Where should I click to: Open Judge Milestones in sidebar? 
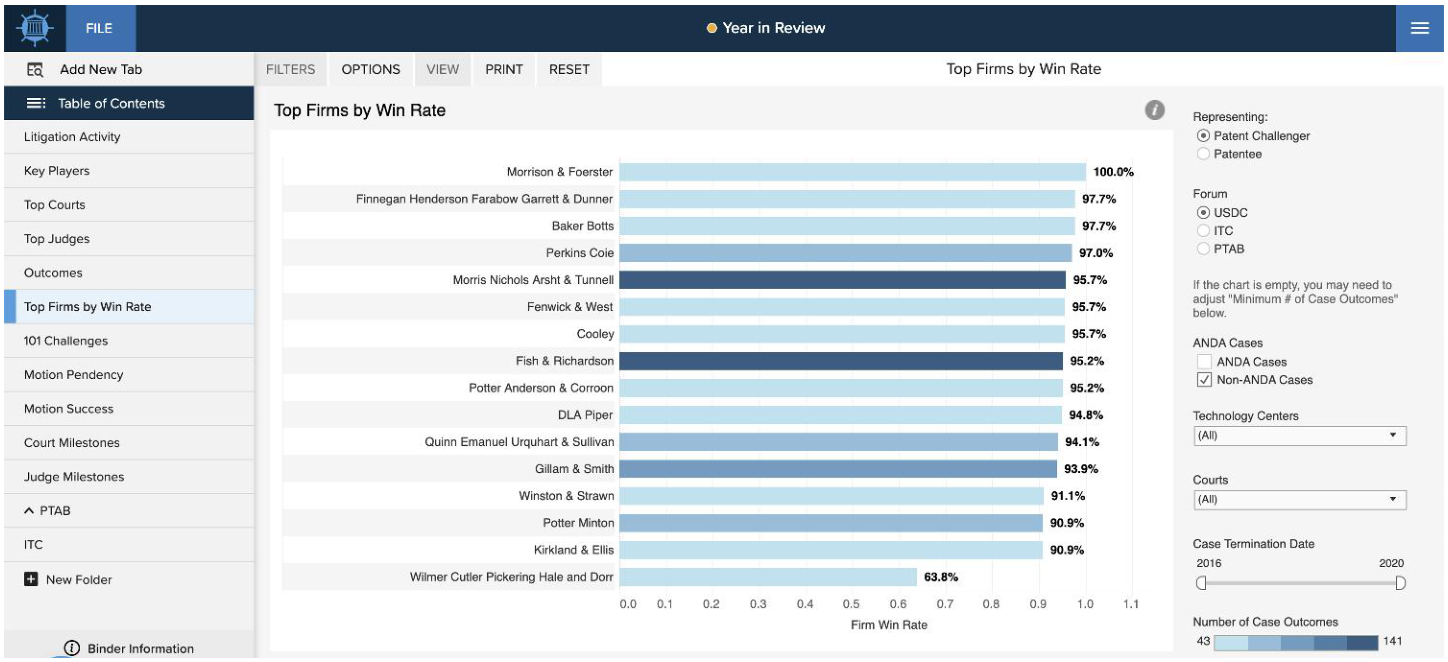click(x=128, y=477)
